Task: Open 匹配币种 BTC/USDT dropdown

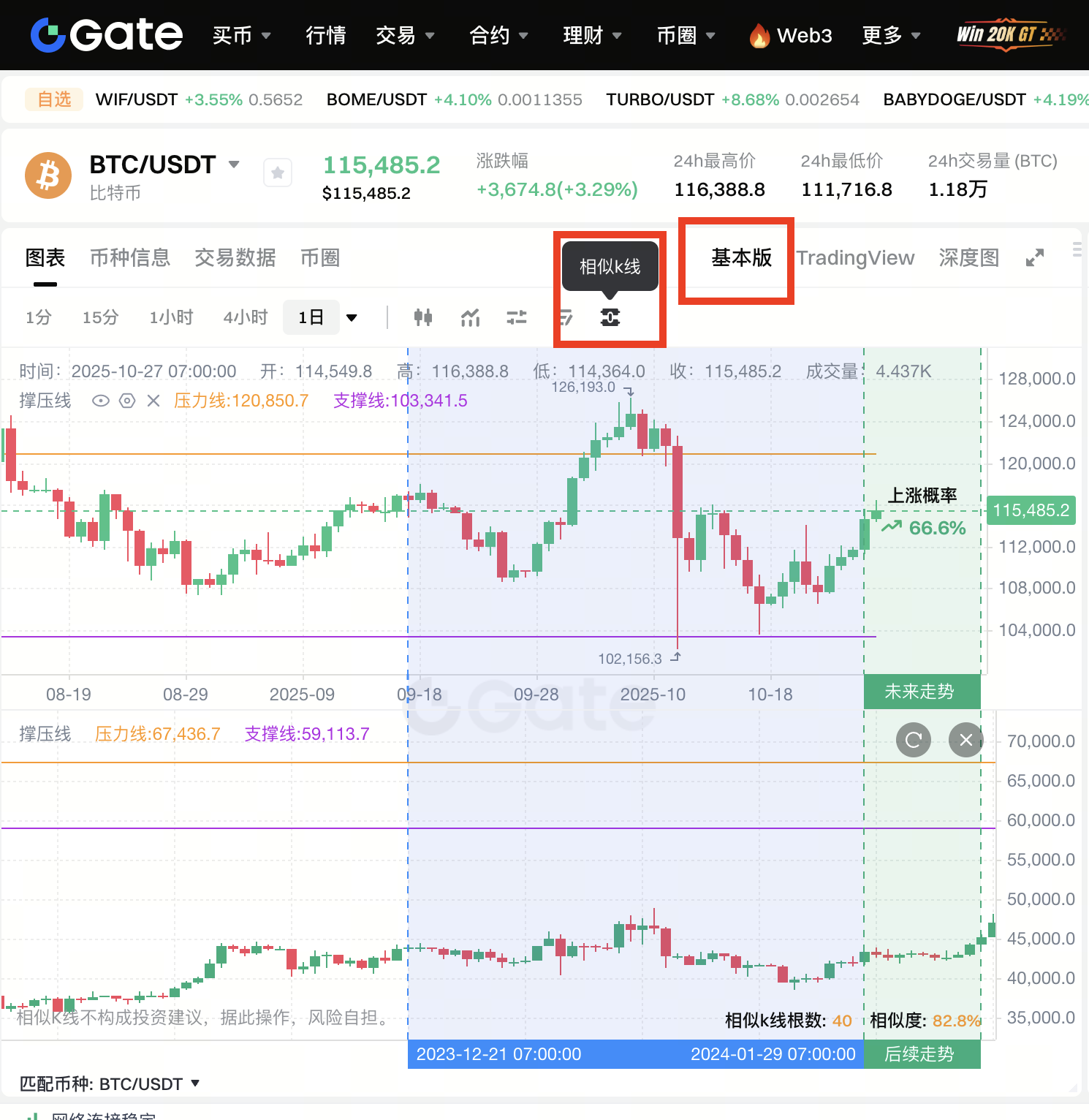Action: [195, 1083]
